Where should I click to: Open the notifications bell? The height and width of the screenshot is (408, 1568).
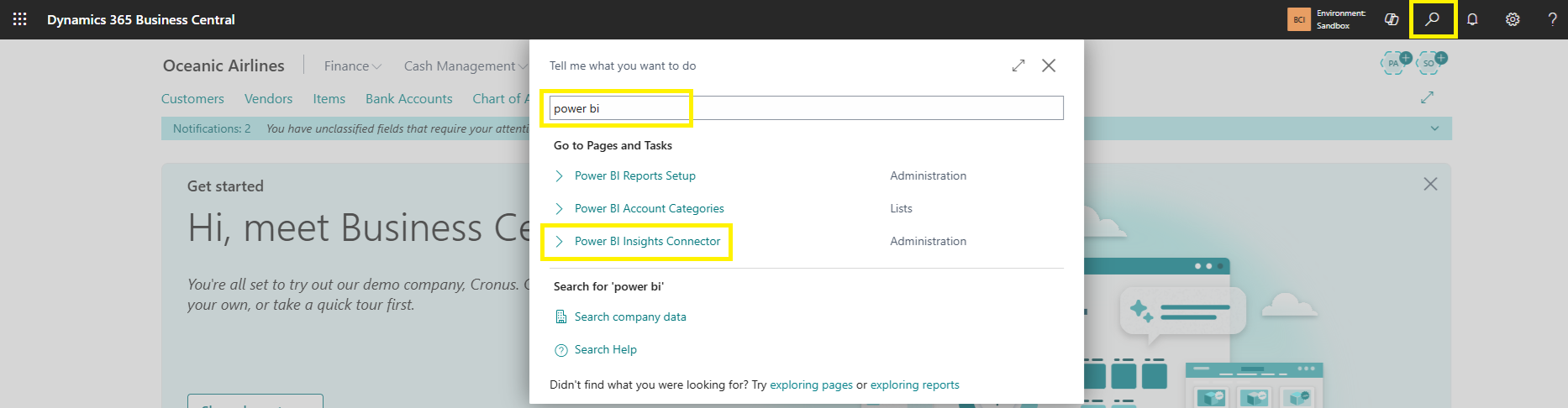[1472, 19]
